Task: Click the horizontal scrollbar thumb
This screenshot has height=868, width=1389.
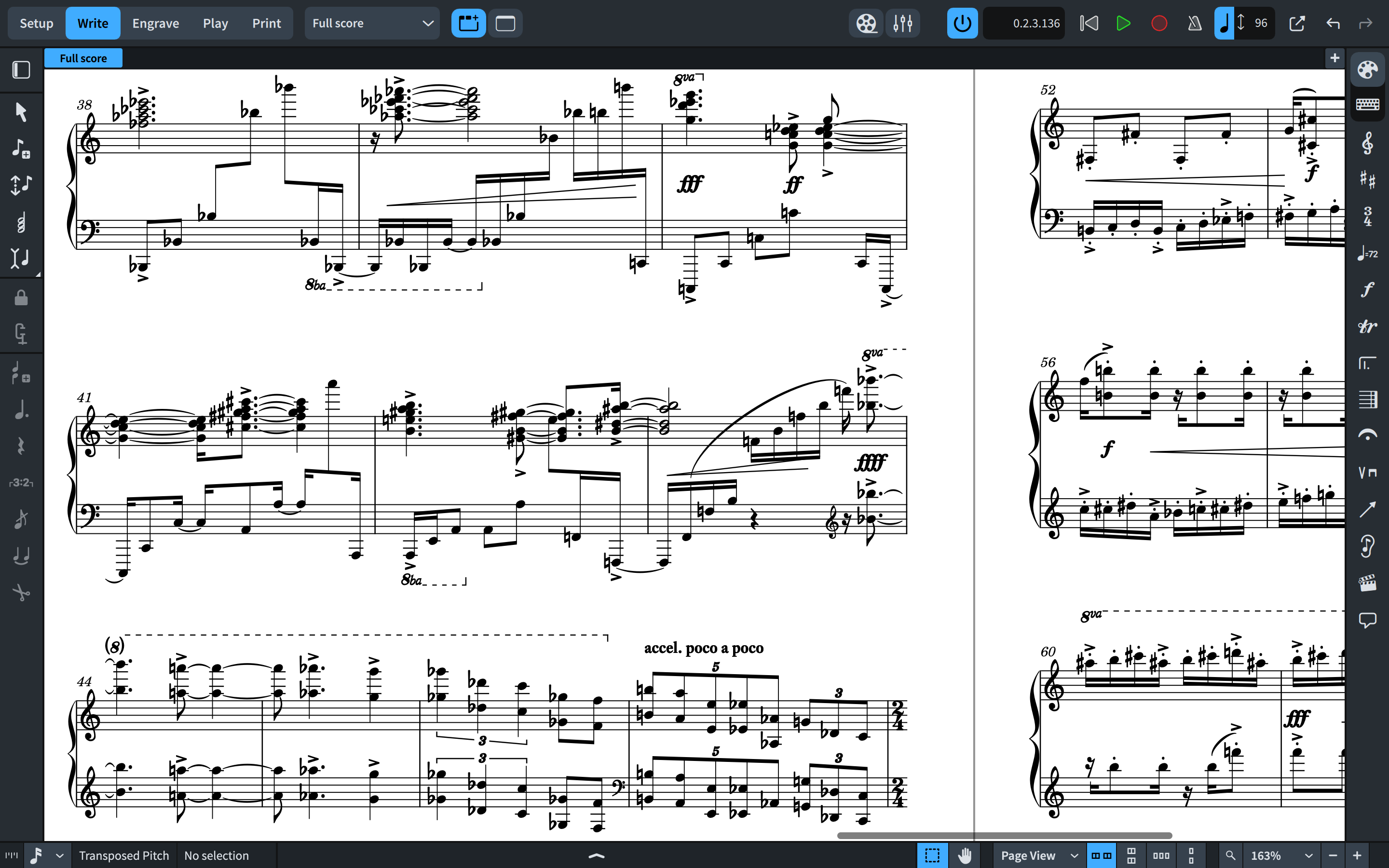Action: (x=1005, y=835)
